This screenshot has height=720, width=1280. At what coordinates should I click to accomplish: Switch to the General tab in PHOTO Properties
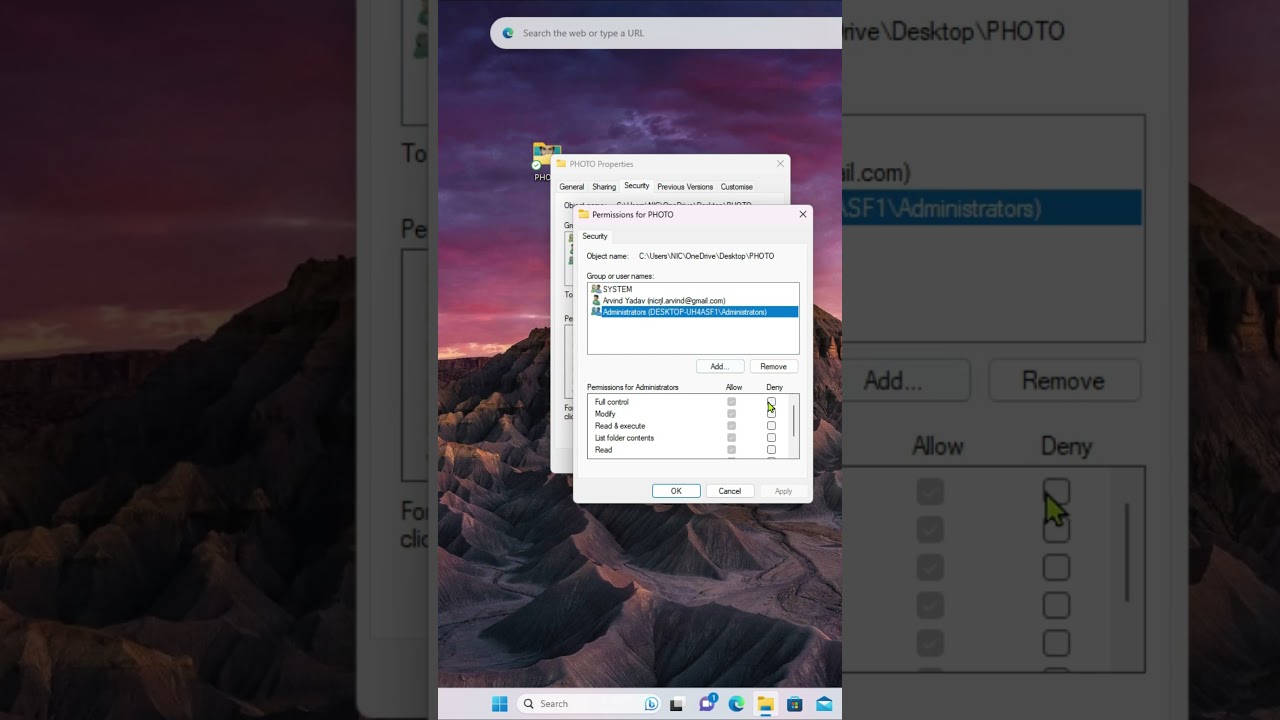(x=572, y=187)
